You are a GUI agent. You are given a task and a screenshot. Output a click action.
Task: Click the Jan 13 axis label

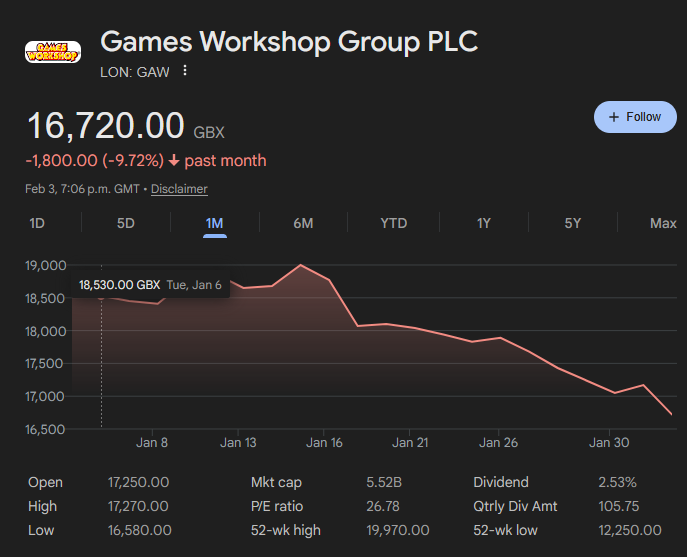(238, 443)
